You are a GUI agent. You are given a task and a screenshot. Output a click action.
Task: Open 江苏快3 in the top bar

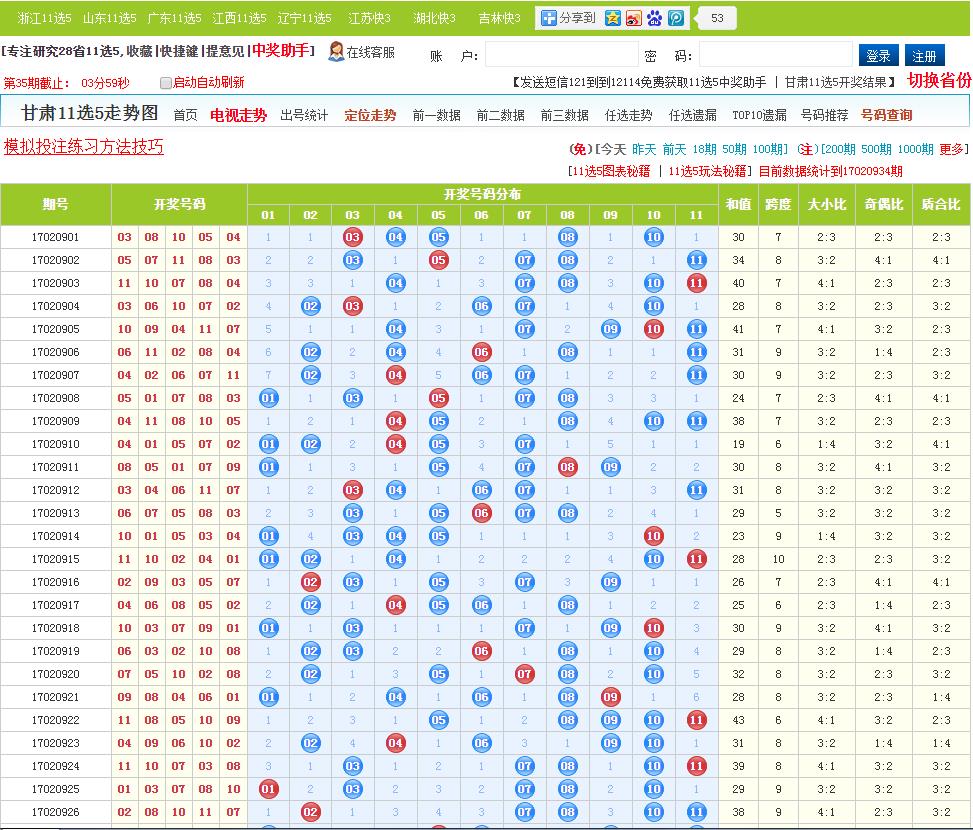[x=369, y=18]
